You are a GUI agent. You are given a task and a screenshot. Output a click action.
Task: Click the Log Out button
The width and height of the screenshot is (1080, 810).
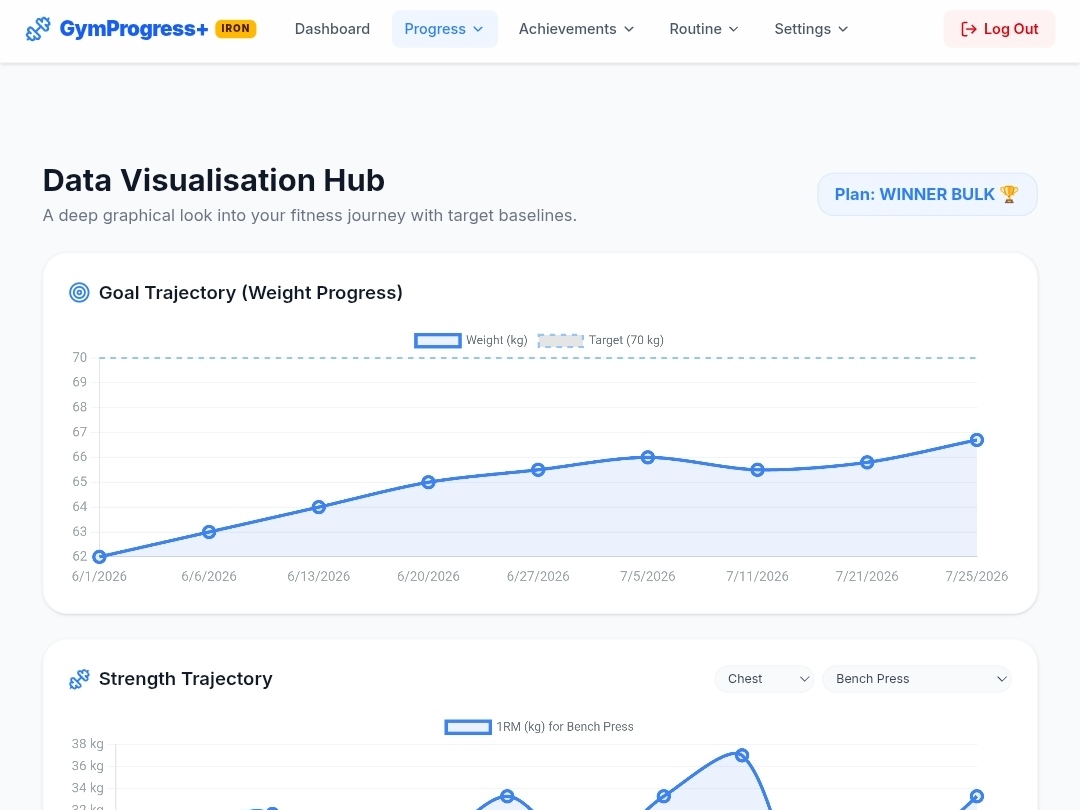click(999, 29)
